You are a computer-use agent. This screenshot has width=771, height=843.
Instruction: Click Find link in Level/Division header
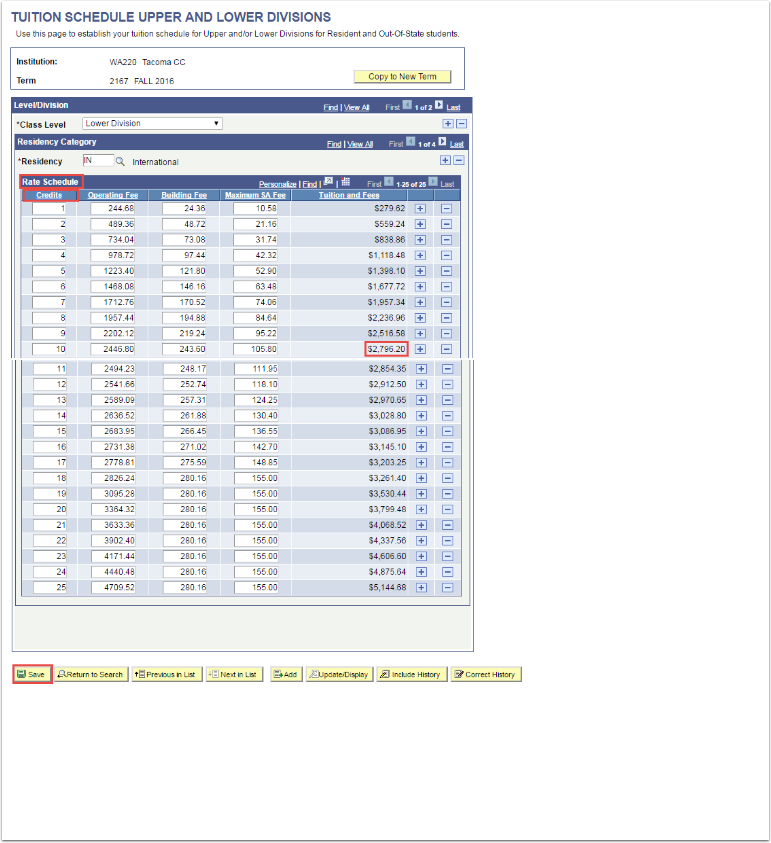(331, 108)
